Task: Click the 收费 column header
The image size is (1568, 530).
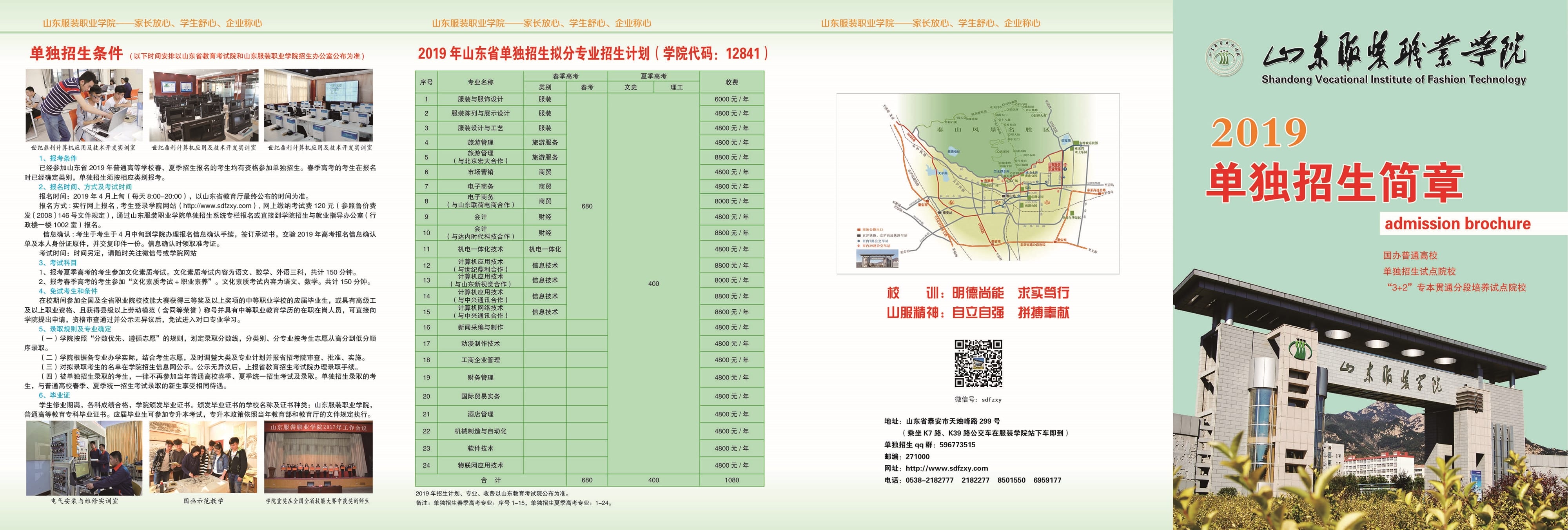Action: [731, 82]
